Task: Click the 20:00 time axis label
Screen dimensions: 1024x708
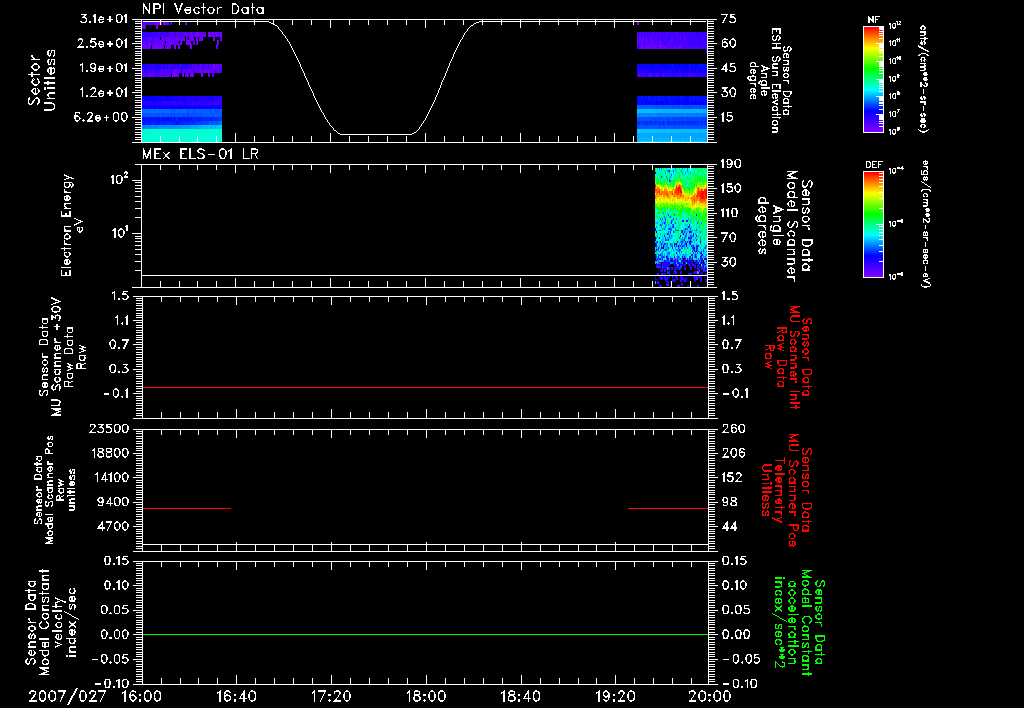Action: [x=710, y=696]
